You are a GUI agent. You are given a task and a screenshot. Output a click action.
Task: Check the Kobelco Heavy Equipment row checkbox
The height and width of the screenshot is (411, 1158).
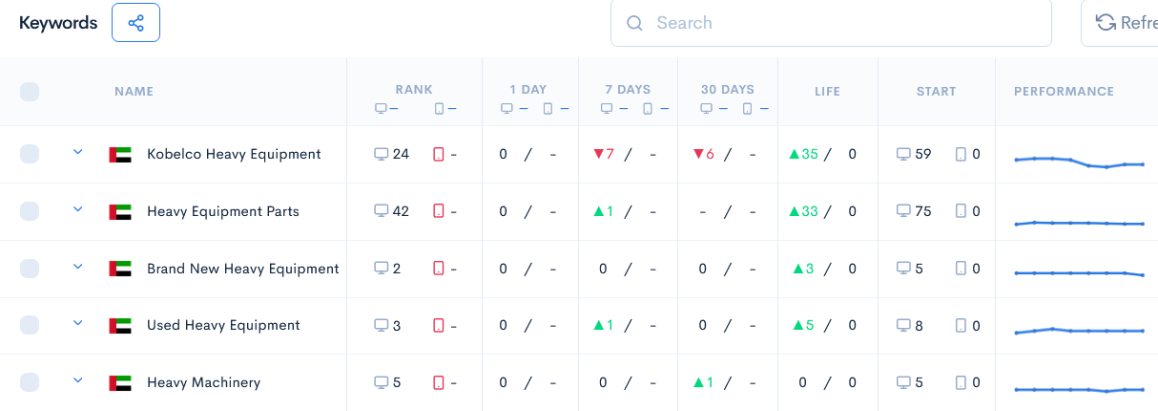[x=30, y=153]
